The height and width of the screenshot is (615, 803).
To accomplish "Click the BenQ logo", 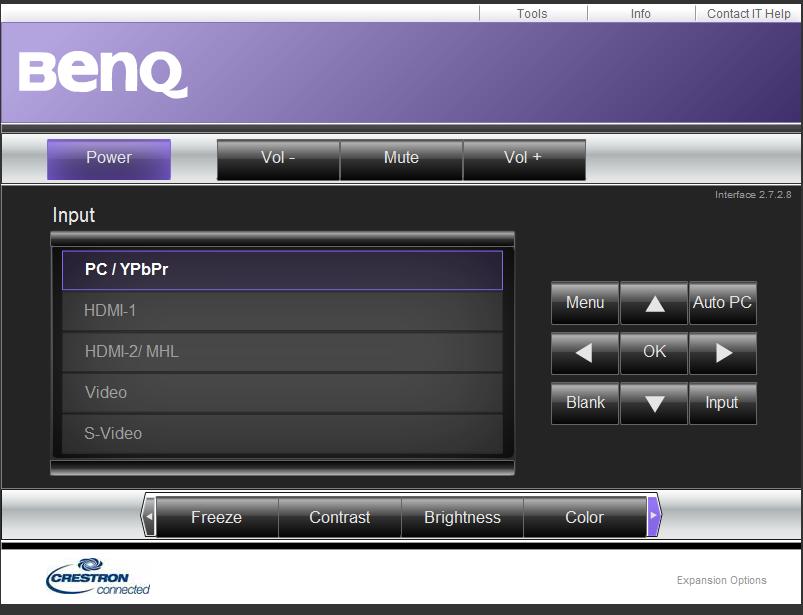I will click(103, 75).
